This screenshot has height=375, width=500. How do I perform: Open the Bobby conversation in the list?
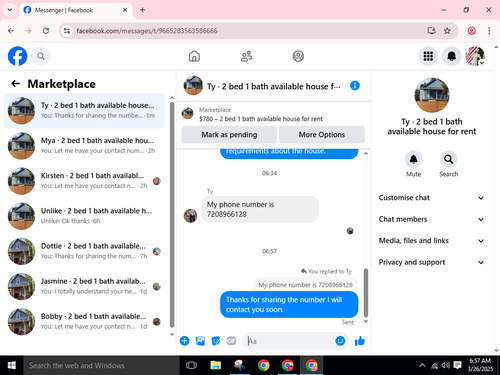(x=84, y=322)
